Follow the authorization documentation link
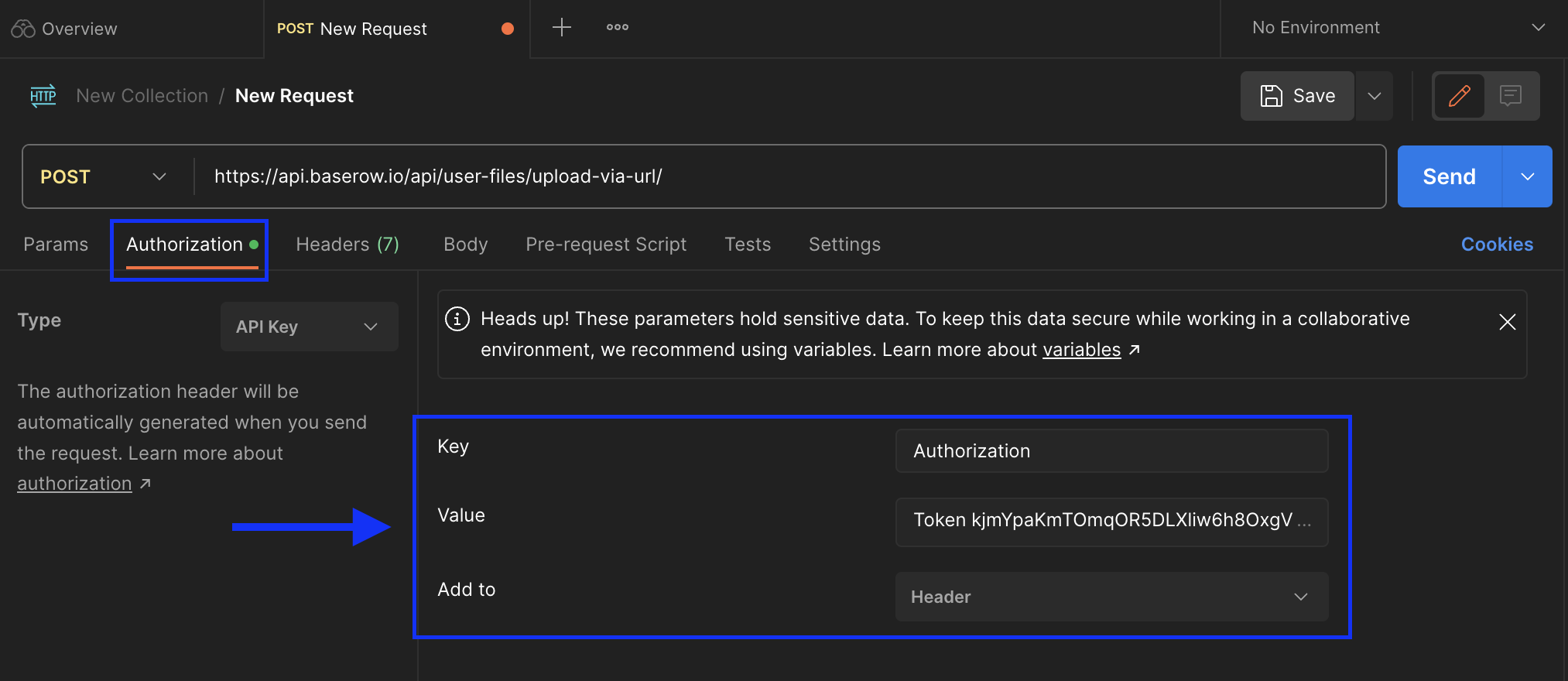Viewport: 1568px width, 681px height. pyautogui.click(x=75, y=484)
